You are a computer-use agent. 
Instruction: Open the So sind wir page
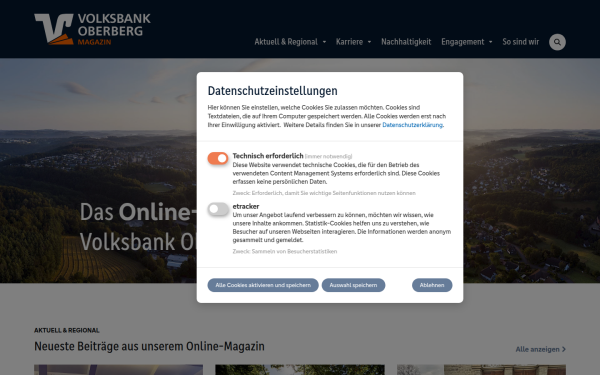[520, 42]
